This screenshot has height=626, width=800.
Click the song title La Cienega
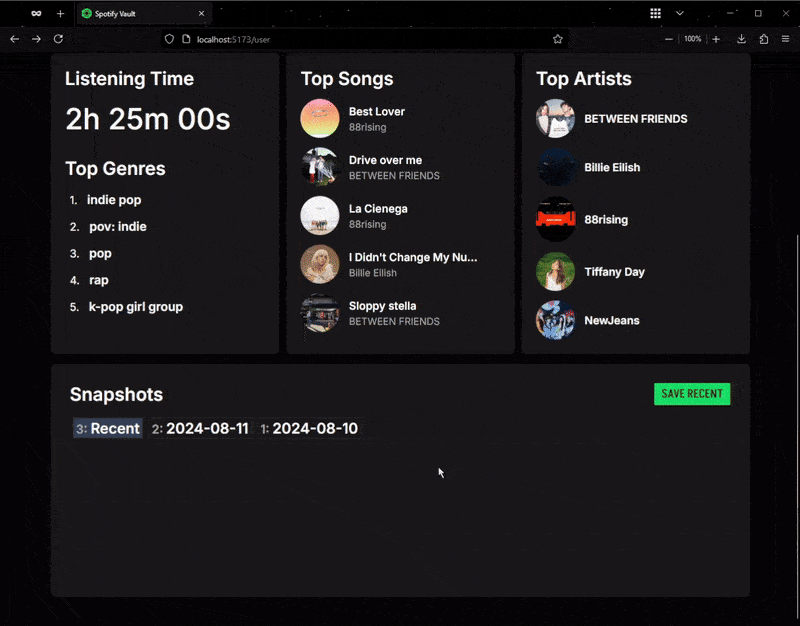[x=378, y=209]
